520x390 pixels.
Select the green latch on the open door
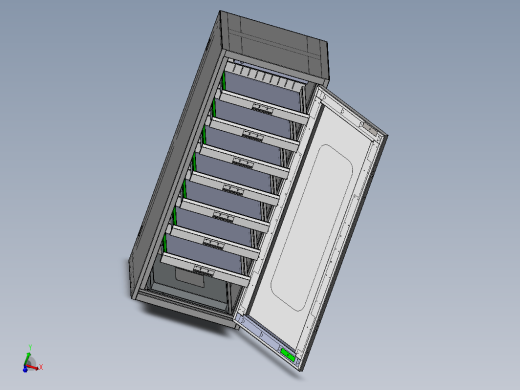288,355
